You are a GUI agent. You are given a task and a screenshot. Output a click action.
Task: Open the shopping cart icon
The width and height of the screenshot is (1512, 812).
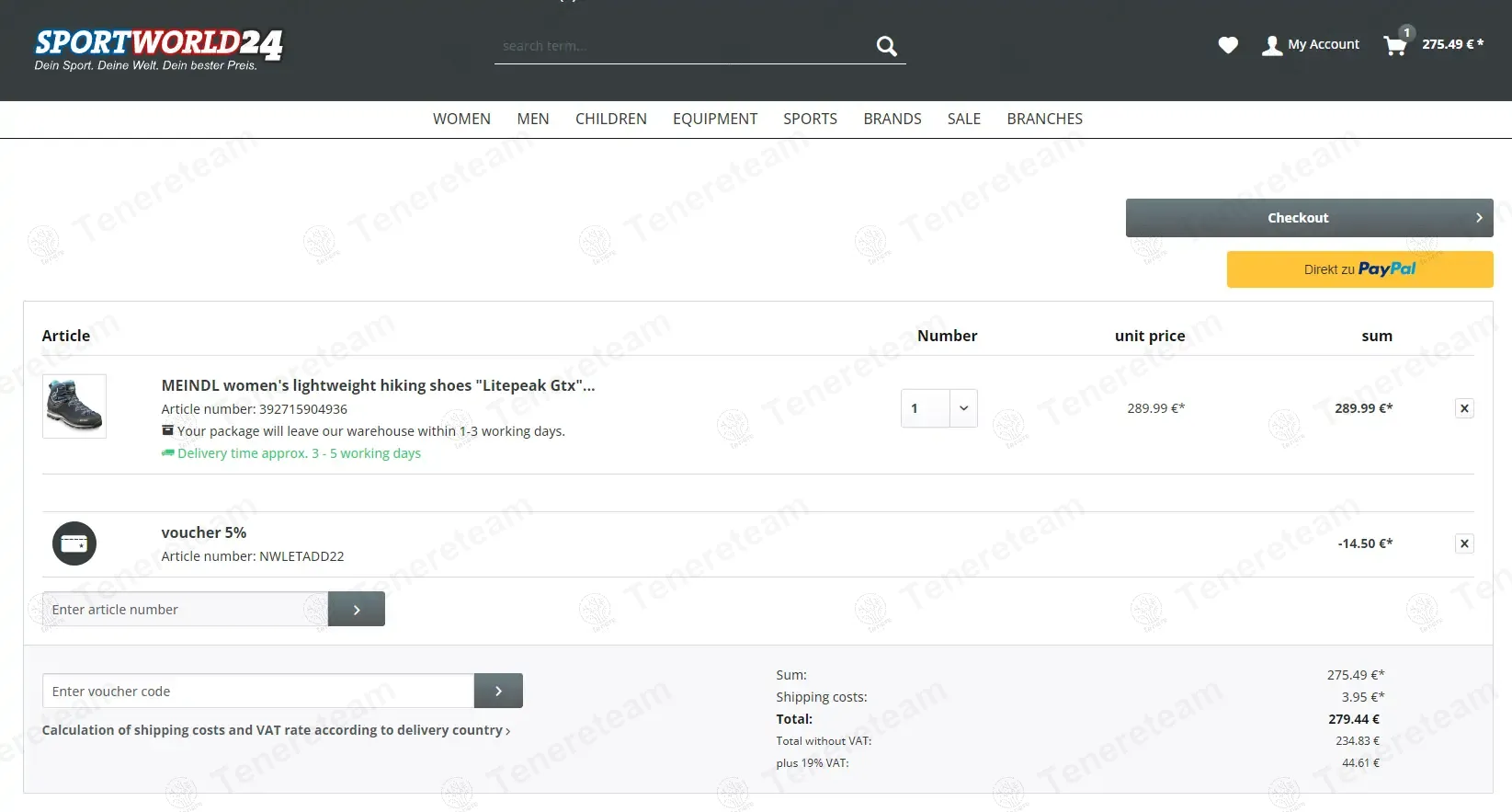coord(1395,45)
